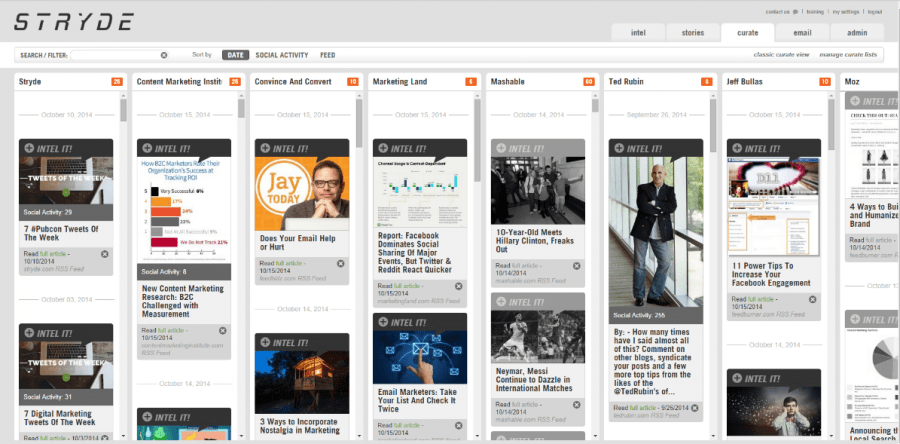This screenshot has width=900, height=444.
Task: Click the Stryde column scrollbar
Action: 123,110
